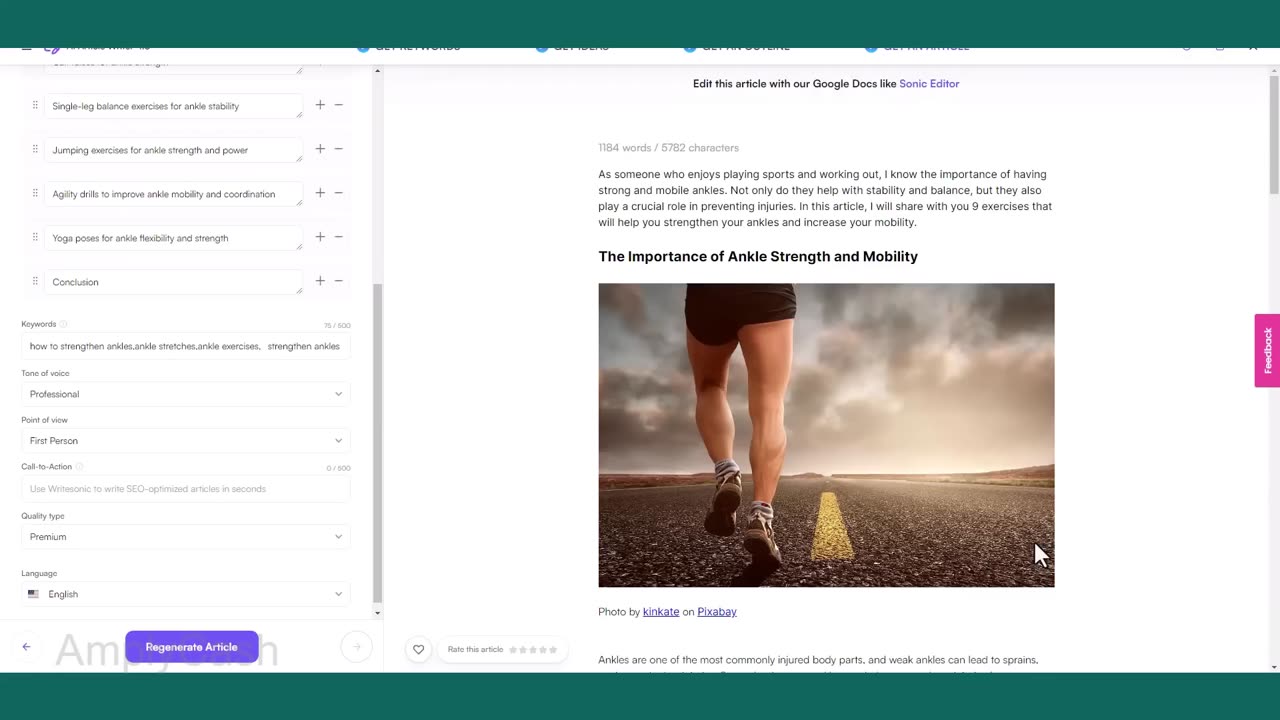Viewport: 1280px width, 720px height.
Task: Open the Pixabay link
Action: (717, 612)
